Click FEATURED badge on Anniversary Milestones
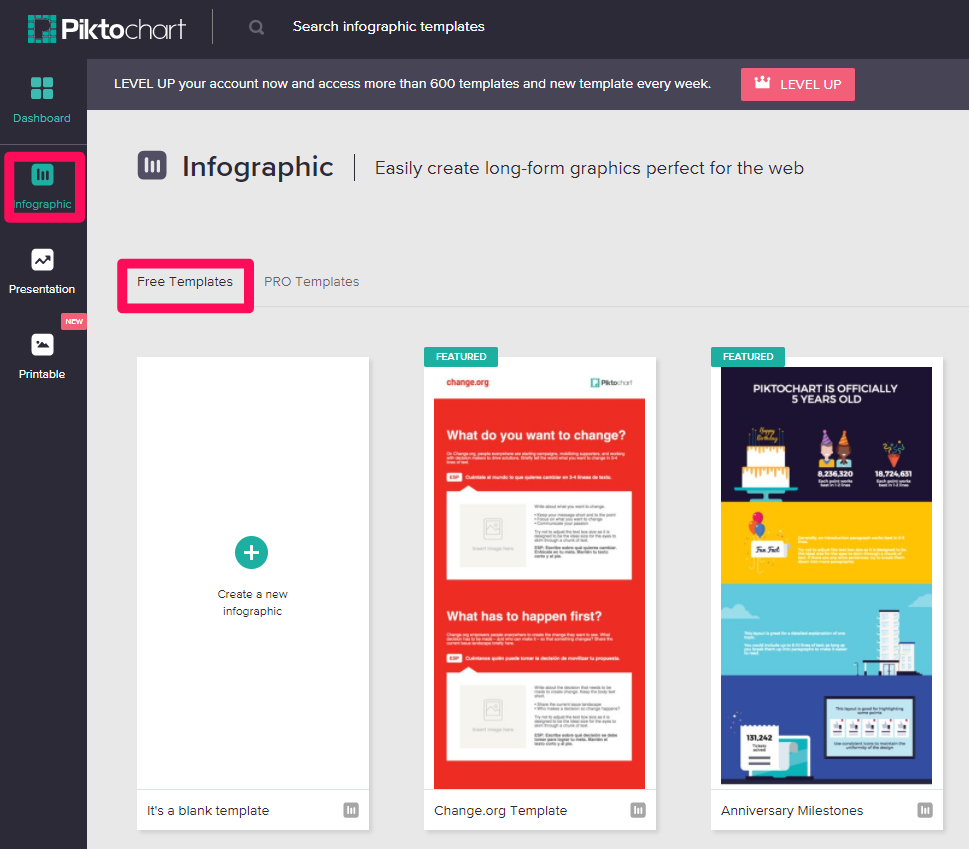This screenshot has width=969, height=849. (x=748, y=357)
